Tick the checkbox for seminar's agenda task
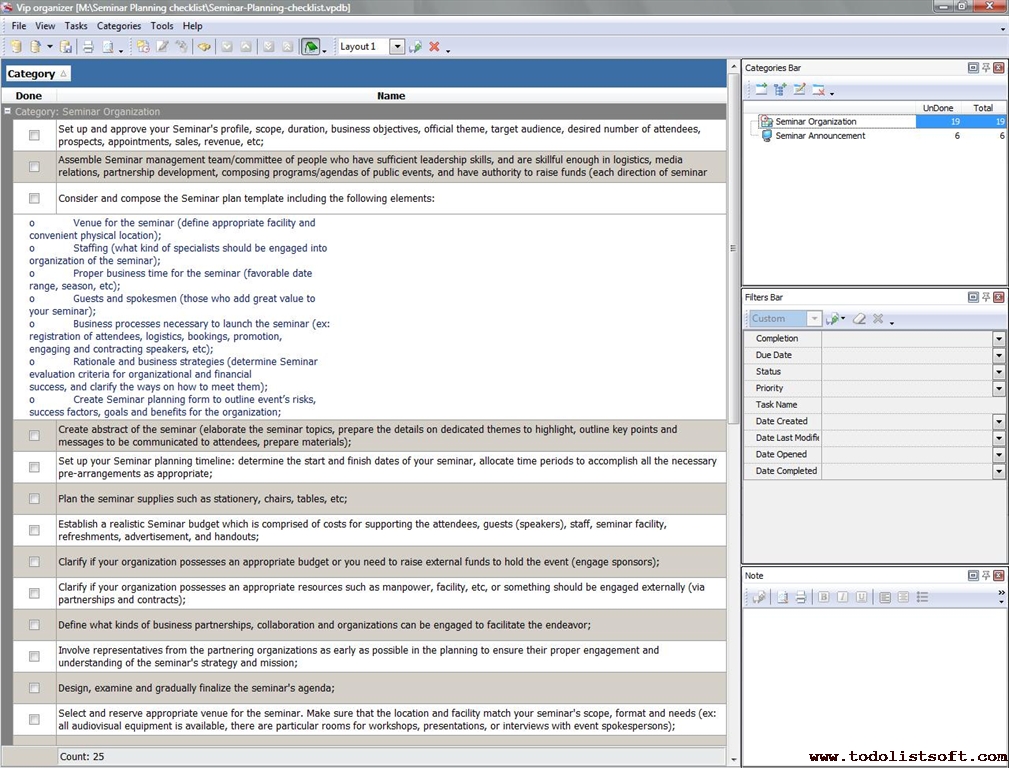1009x768 pixels. [34, 688]
